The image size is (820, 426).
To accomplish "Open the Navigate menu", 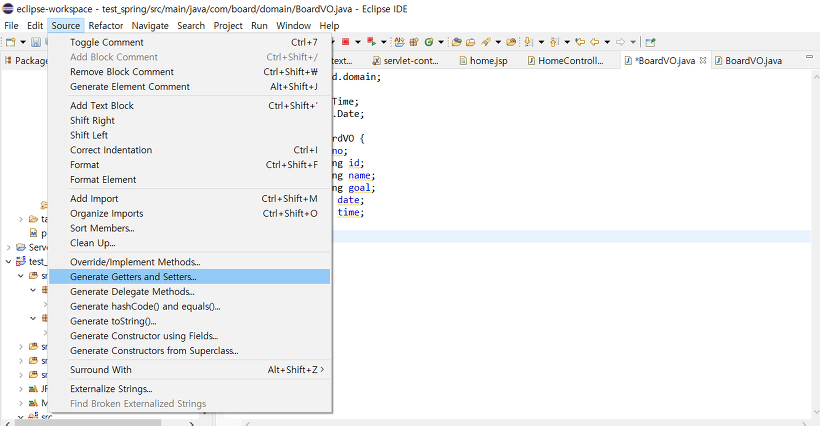I will click(150, 26).
